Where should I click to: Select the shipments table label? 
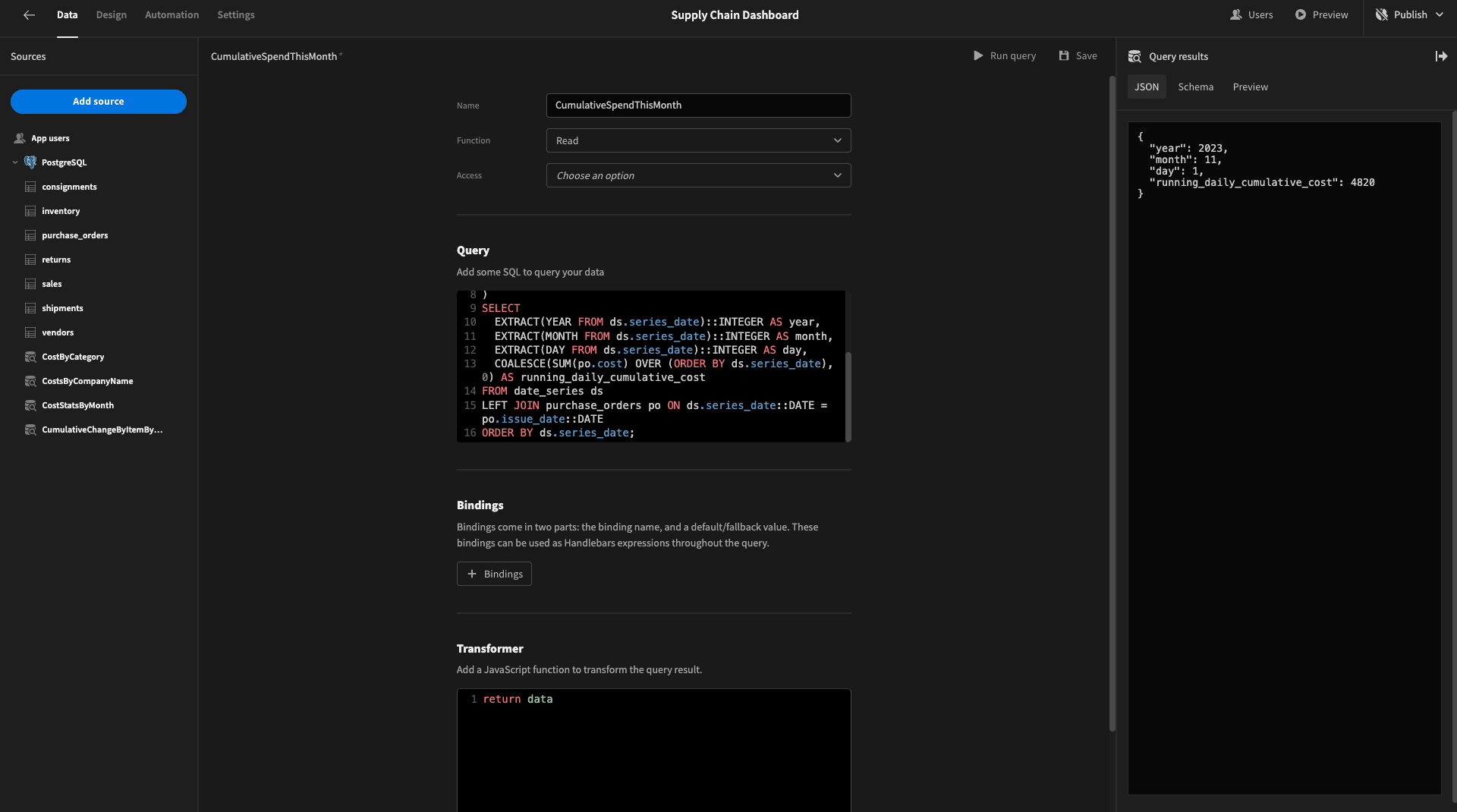62,308
